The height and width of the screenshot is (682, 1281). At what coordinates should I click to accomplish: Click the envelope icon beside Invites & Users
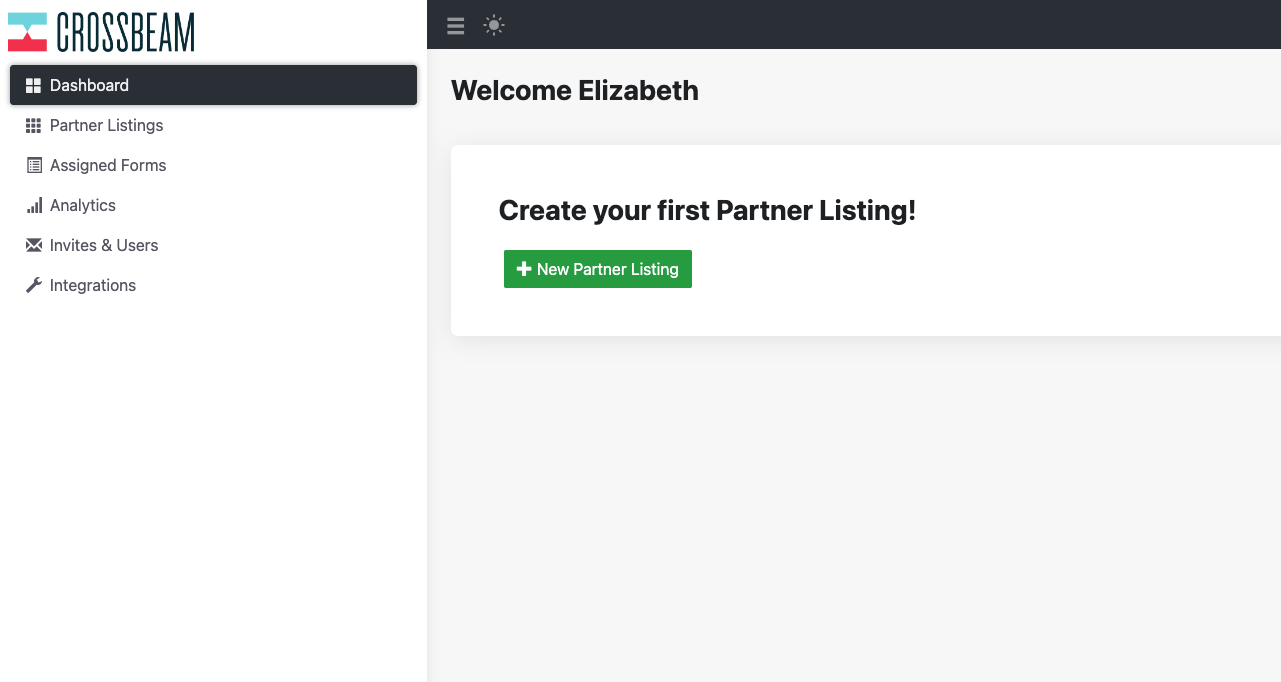tap(34, 245)
